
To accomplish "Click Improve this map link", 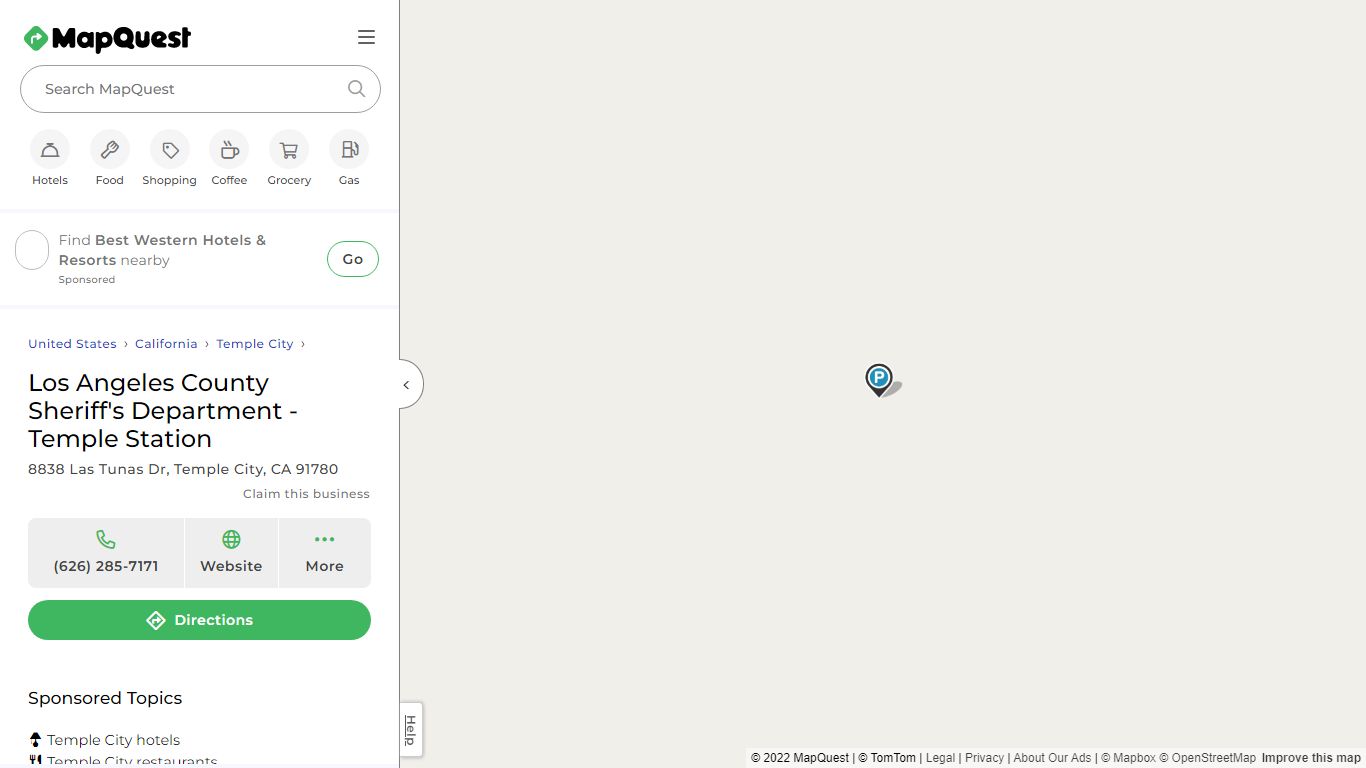I will [x=1311, y=758].
